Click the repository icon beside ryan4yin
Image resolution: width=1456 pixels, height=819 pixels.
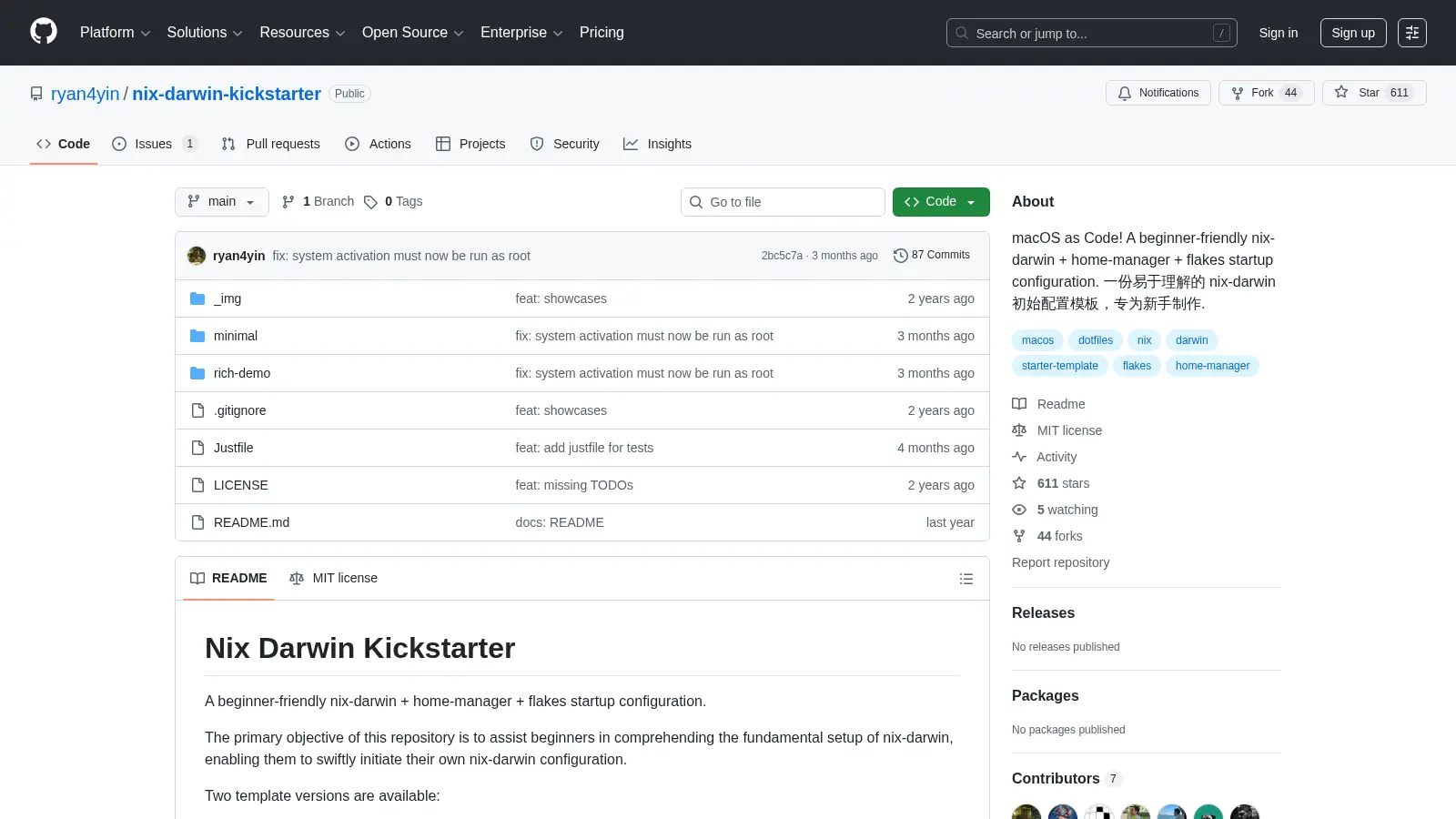[36, 94]
